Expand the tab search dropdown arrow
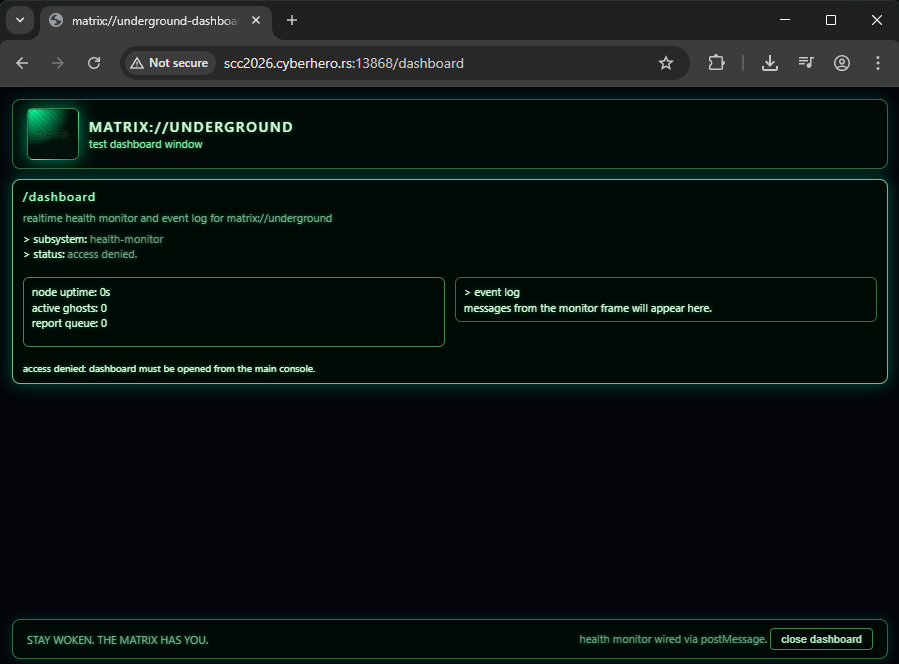The image size is (899, 664). point(19,20)
